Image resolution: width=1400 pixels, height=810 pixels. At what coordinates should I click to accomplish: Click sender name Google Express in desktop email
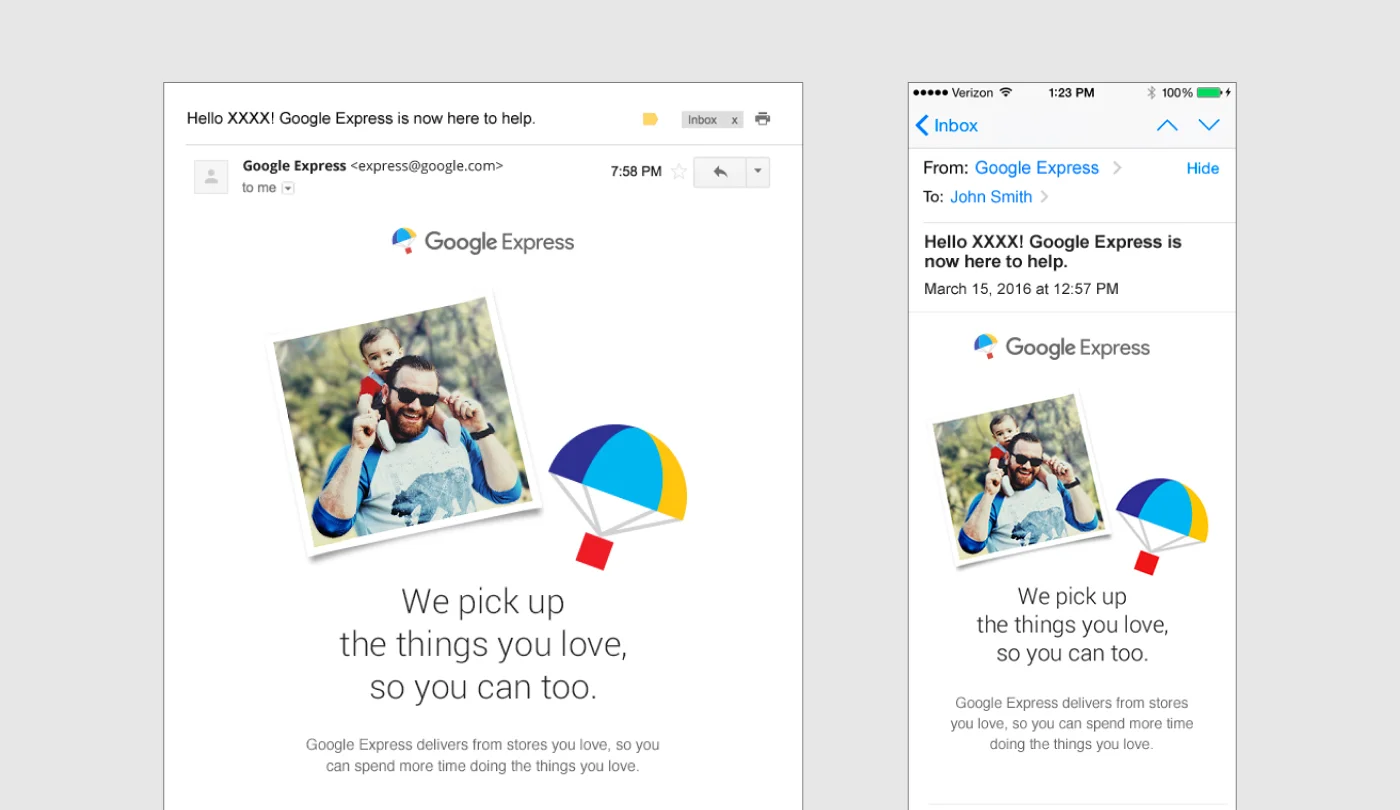tap(294, 166)
